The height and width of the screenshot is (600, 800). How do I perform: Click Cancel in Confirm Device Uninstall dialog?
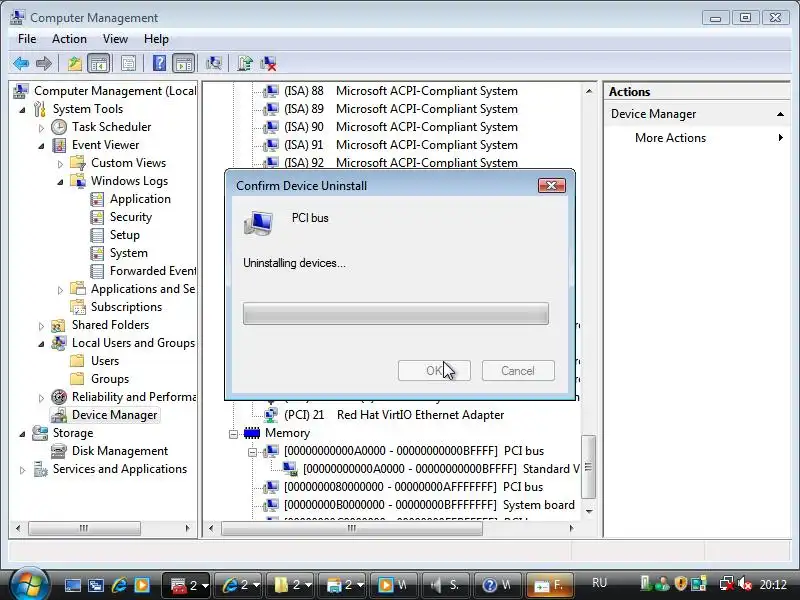point(518,371)
